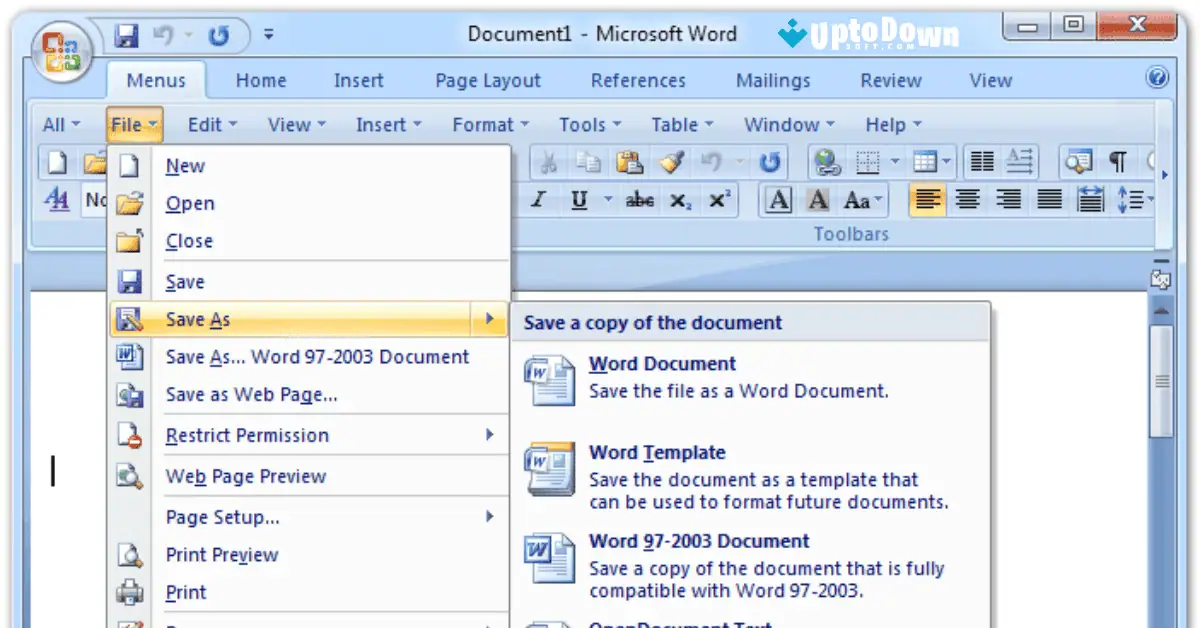Open Print Preview from the File menu
The height and width of the screenshot is (628, 1200).
(222, 554)
